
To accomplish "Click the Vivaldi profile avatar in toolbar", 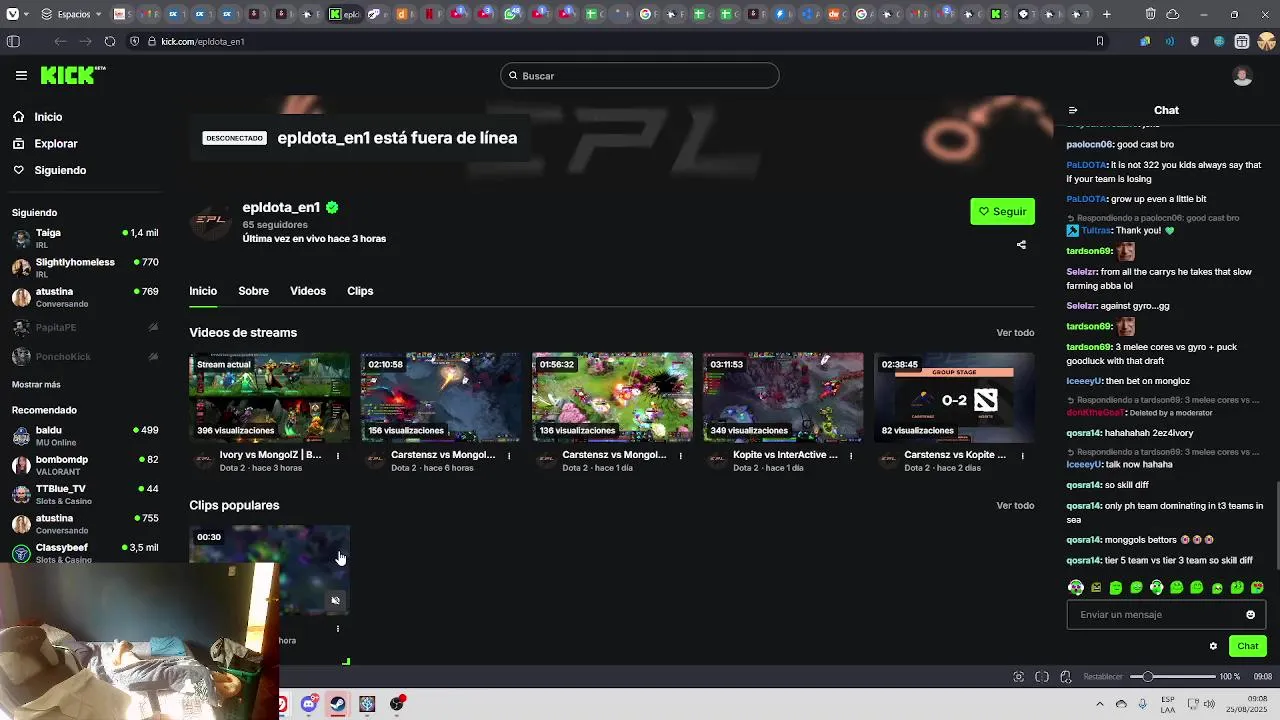I will click(x=1266, y=41).
